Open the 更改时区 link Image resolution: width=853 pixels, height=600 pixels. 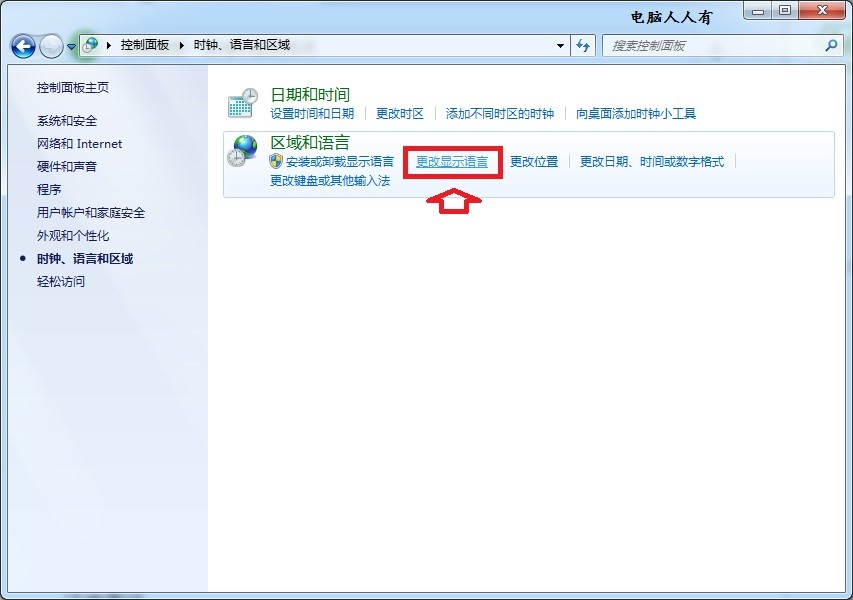point(400,114)
